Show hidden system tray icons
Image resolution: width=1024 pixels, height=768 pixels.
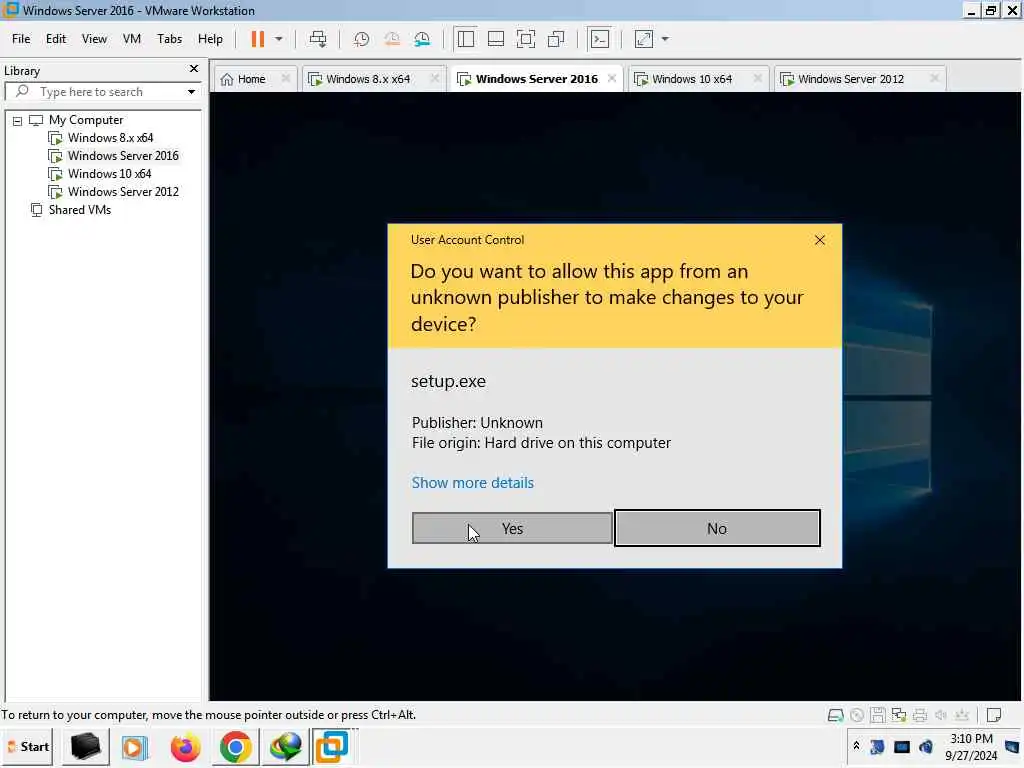[856, 746]
